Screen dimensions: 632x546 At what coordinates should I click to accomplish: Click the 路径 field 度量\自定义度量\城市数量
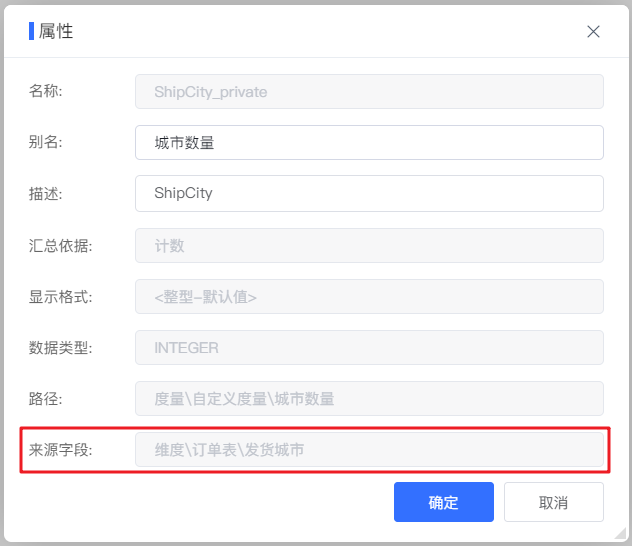(369, 399)
